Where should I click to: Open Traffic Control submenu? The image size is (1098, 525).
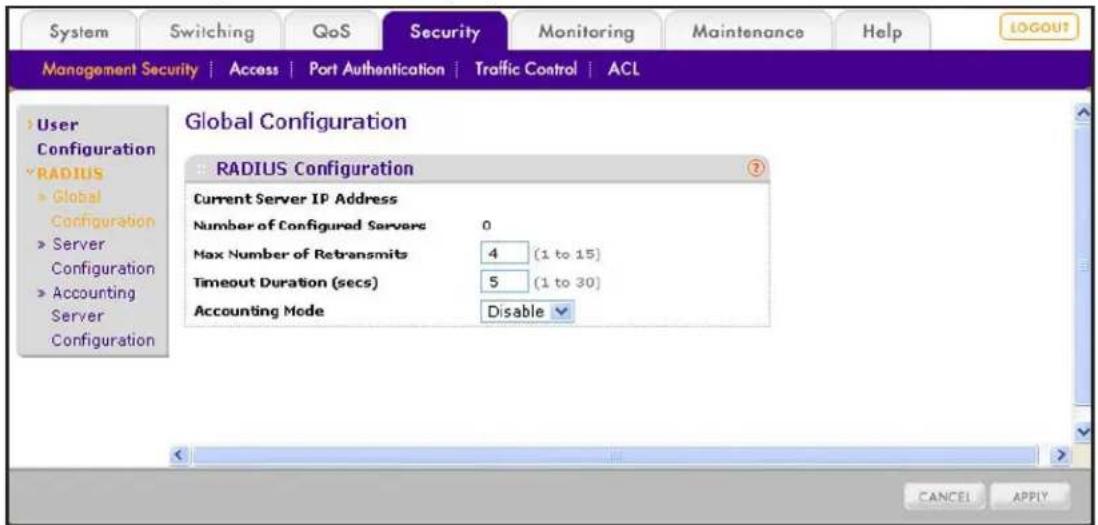[525, 69]
